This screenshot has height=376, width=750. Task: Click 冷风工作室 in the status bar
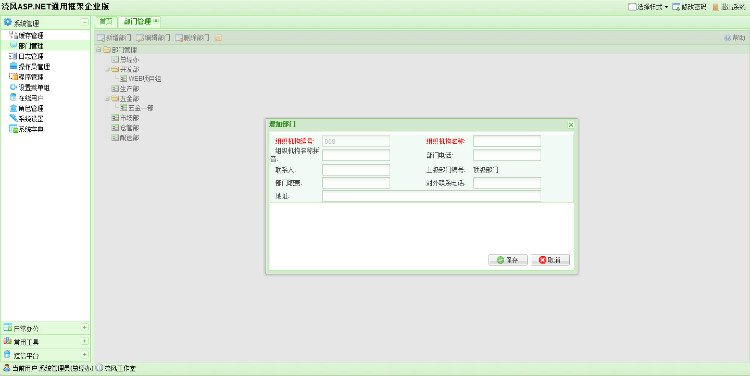point(116,368)
